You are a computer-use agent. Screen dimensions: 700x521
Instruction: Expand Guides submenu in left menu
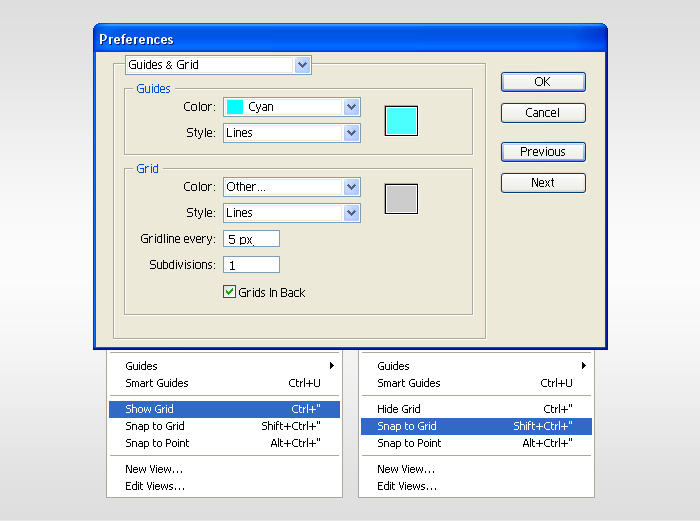click(x=225, y=366)
